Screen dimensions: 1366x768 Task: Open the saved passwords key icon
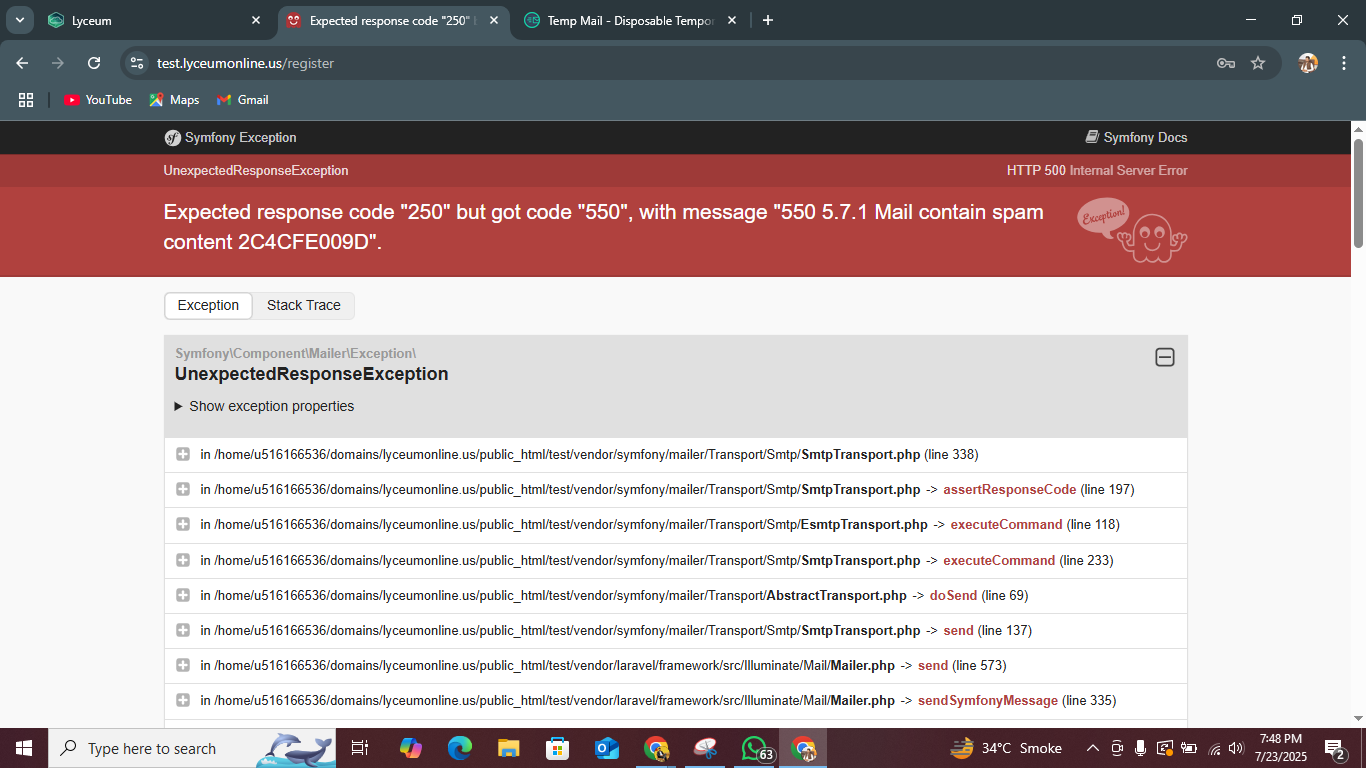(1225, 63)
